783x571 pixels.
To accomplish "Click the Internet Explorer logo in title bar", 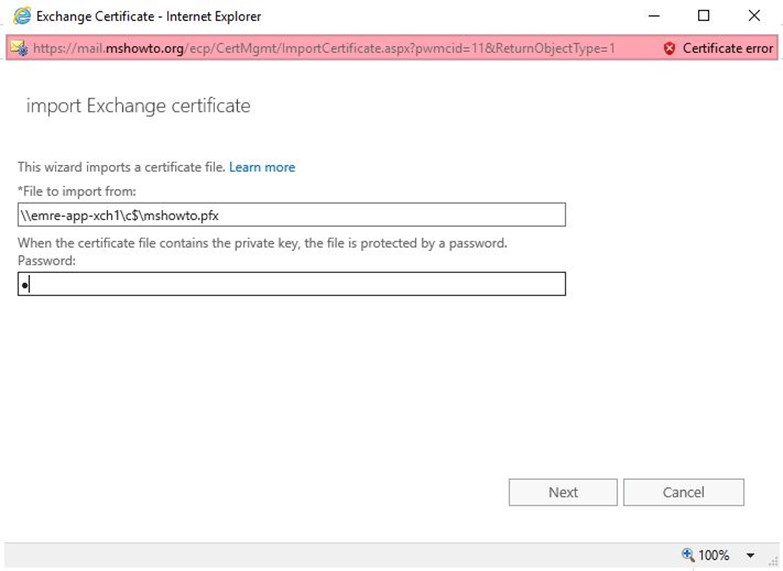I will point(22,16).
